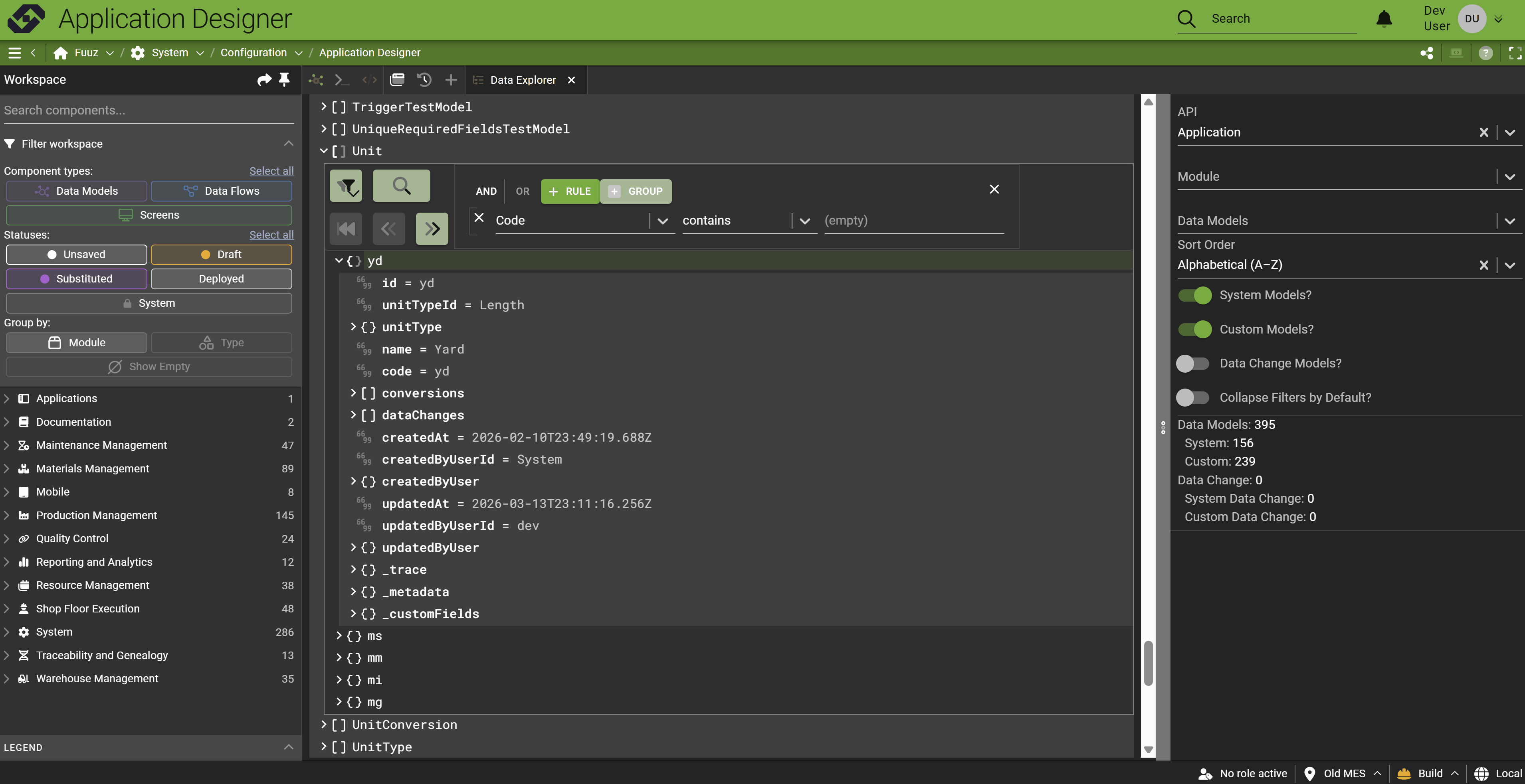Open the history clock icon in tab bar
Image resolution: width=1525 pixels, height=784 pixels.
coord(424,79)
